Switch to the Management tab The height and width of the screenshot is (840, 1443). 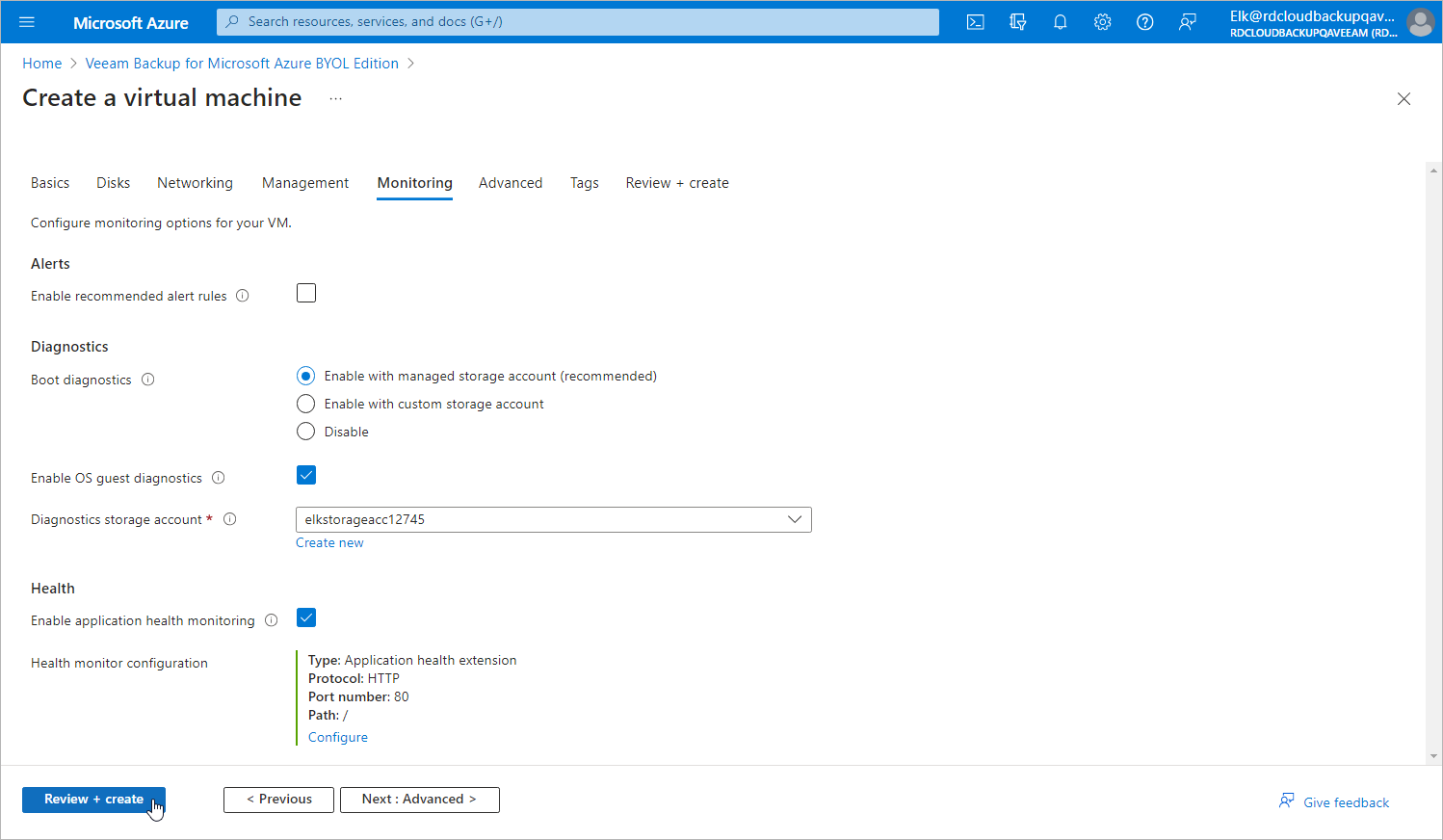(x=305, y=183)
